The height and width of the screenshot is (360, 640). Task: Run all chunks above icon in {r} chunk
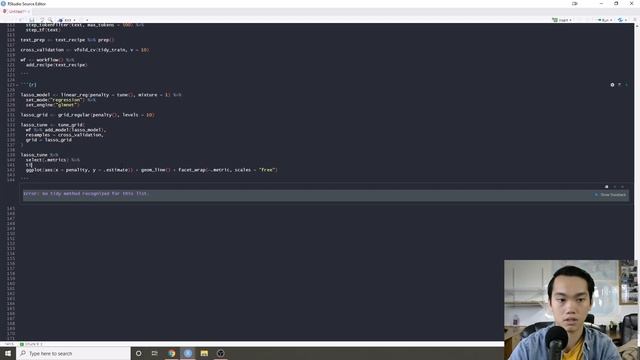(620, 84)
